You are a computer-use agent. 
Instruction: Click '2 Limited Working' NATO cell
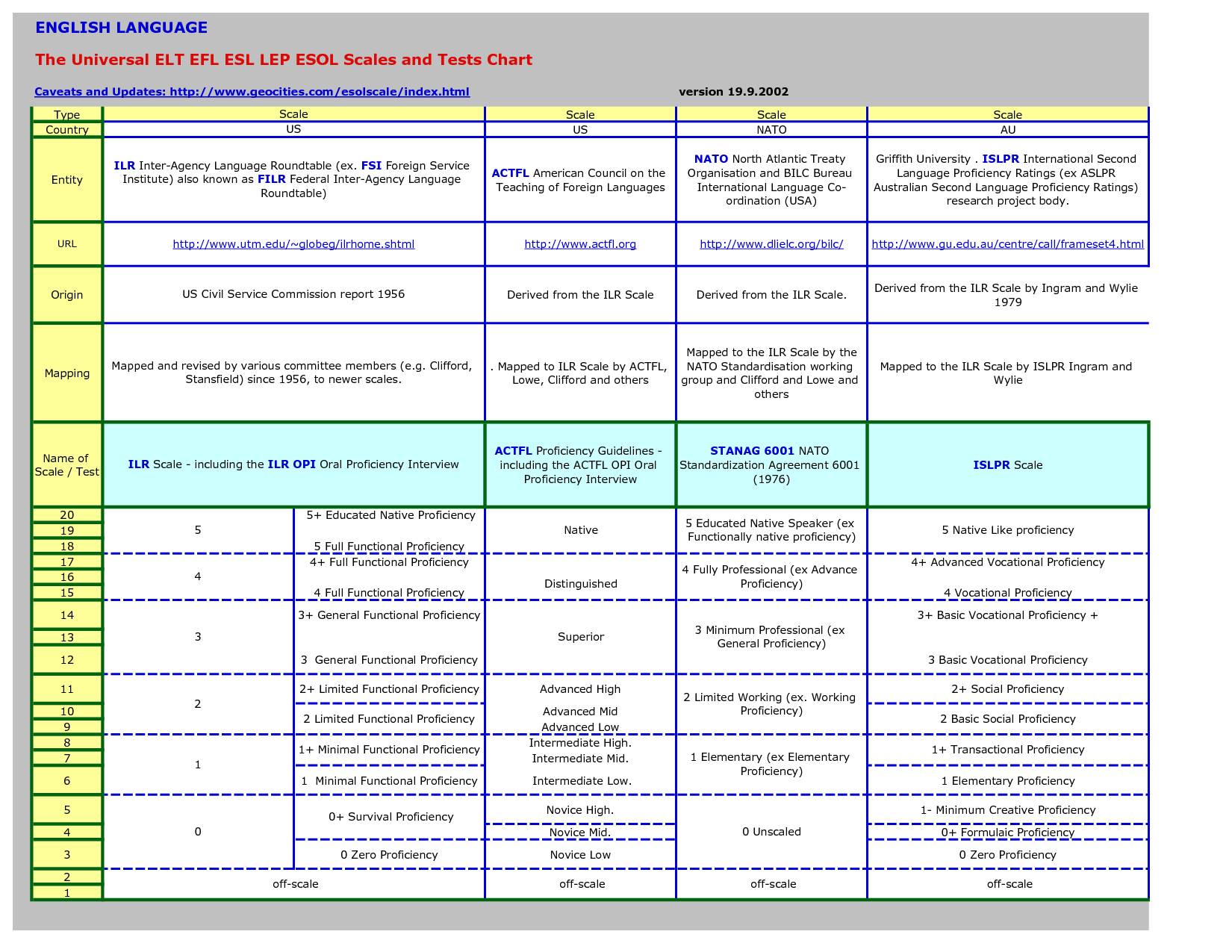[771, 704]
